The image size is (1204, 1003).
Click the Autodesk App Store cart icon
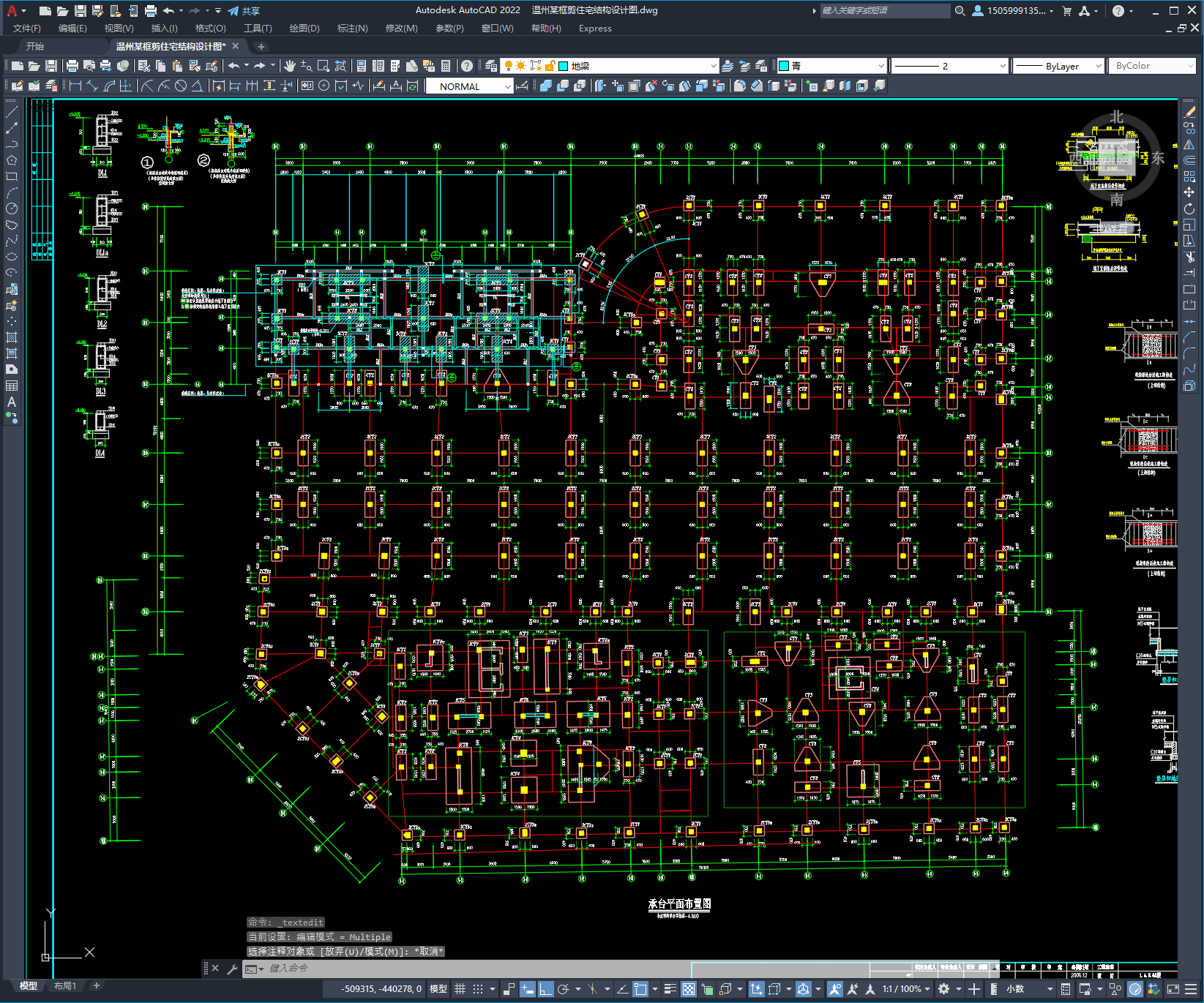point(1067,11)
